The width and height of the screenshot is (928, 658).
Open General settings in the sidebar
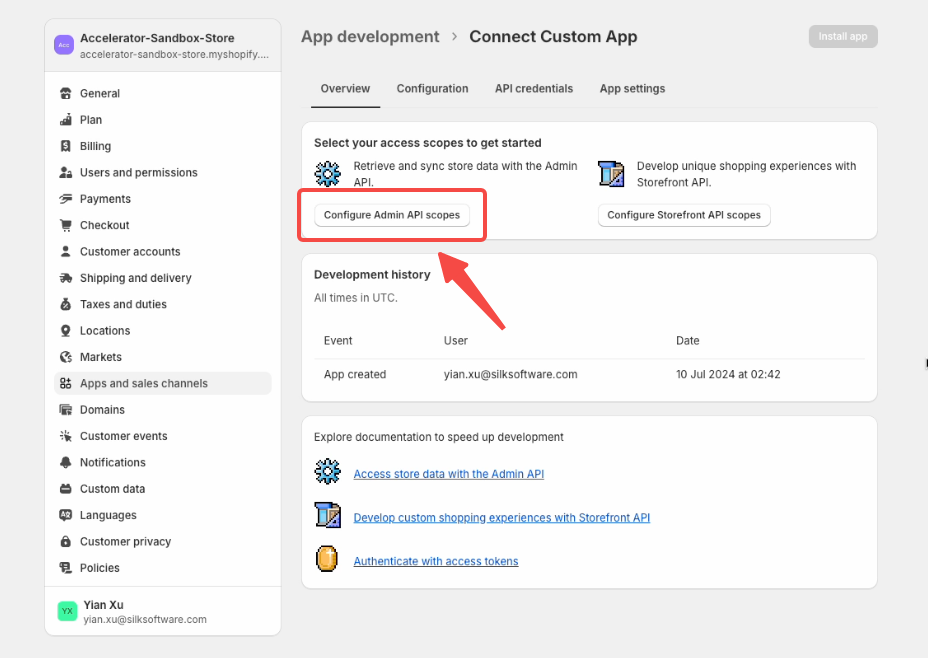(x=163, y=93)
